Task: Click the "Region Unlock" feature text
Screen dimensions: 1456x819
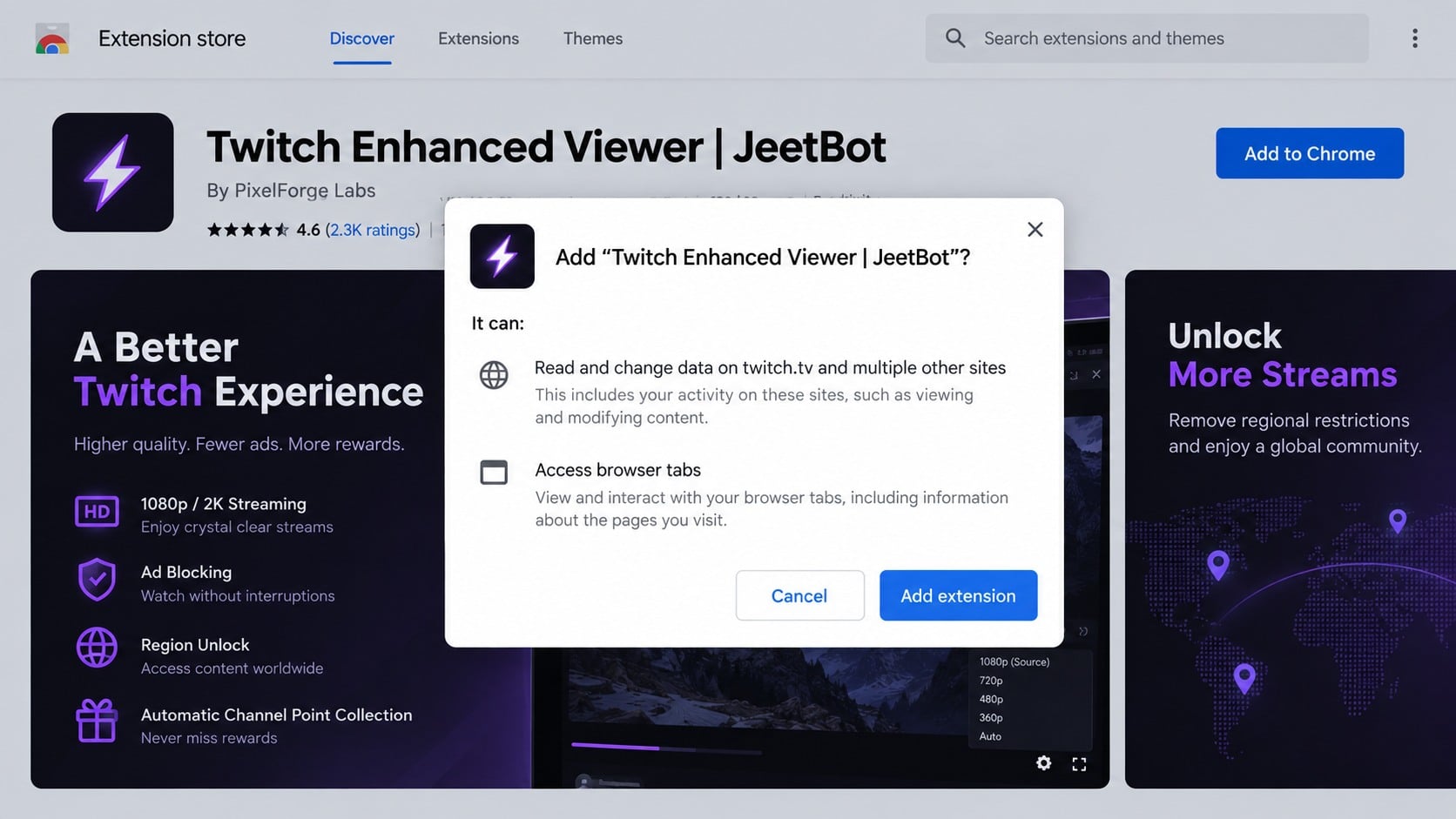Action: click(x=195, y=645)
